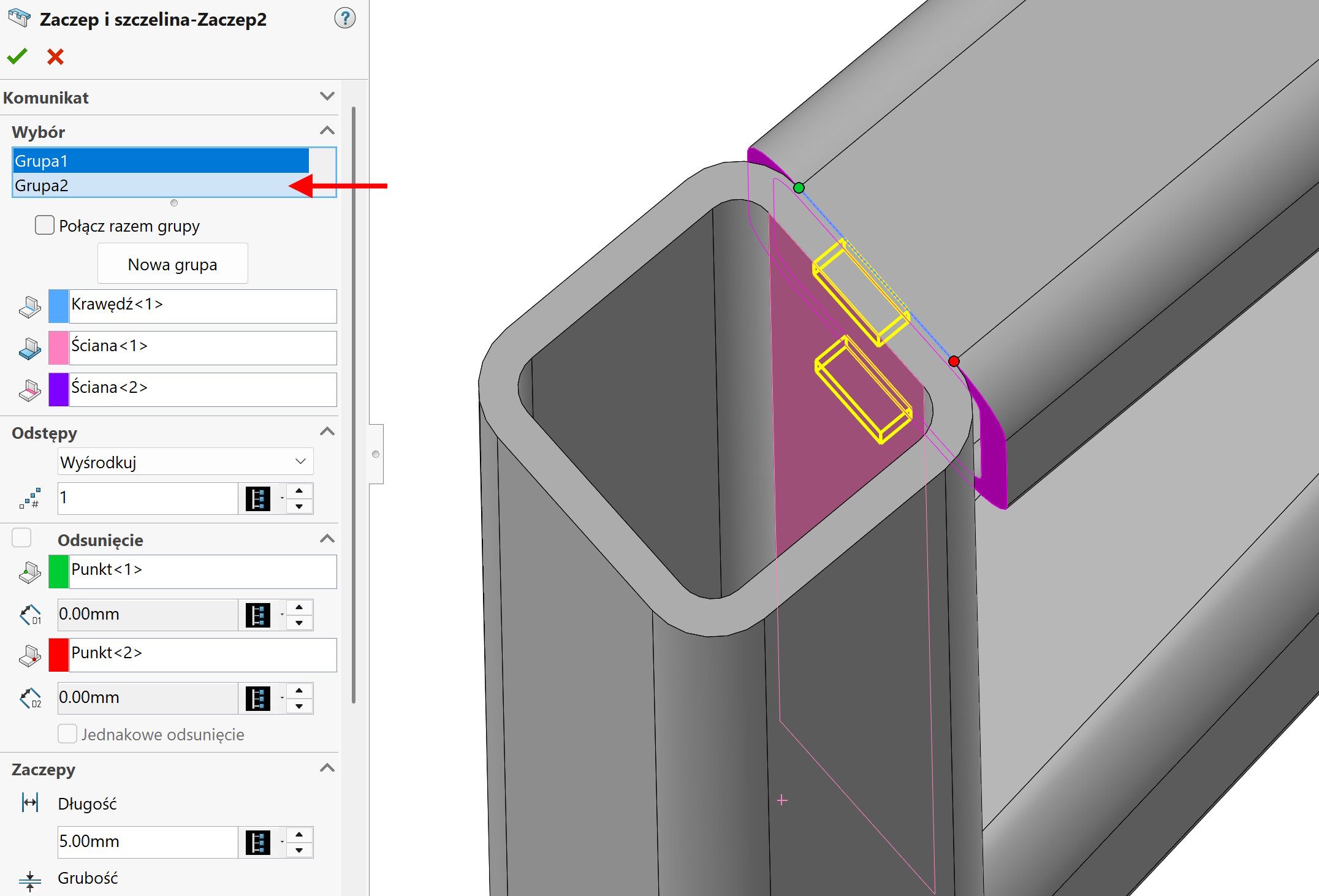Toggle the Odsunięcie section checkbox
The width and height of the screenshot is (1319, 896).
tap(21, 537)
